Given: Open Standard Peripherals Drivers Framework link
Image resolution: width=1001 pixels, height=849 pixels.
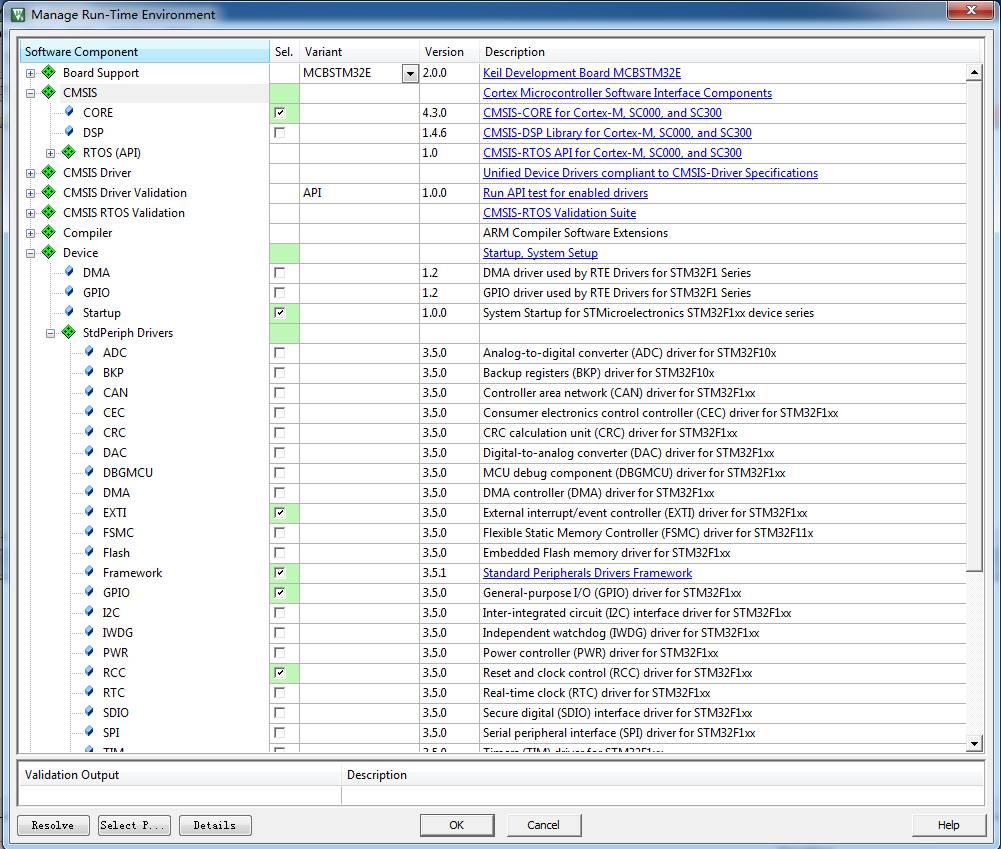Looking at the screenshot, I should click(587, 573).
